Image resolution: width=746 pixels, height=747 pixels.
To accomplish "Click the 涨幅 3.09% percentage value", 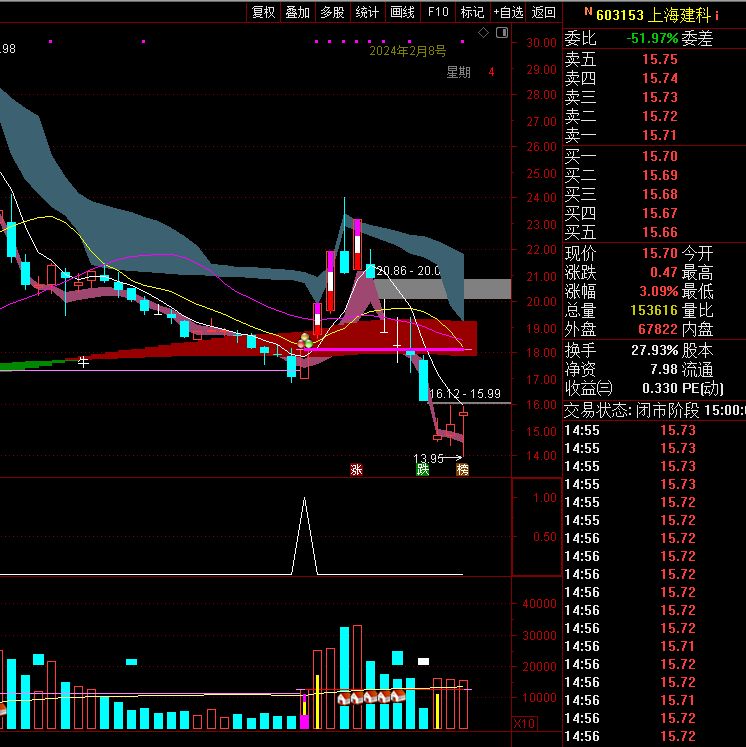I will (x=659, y=291).
